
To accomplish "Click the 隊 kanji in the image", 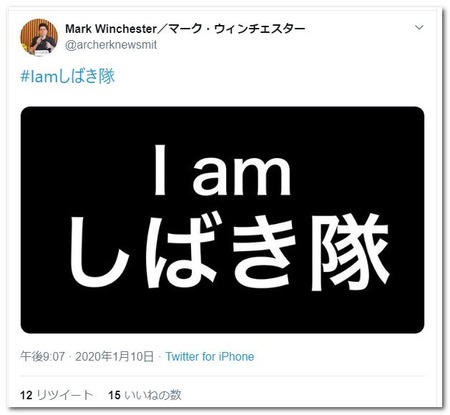I will point(350,252).
